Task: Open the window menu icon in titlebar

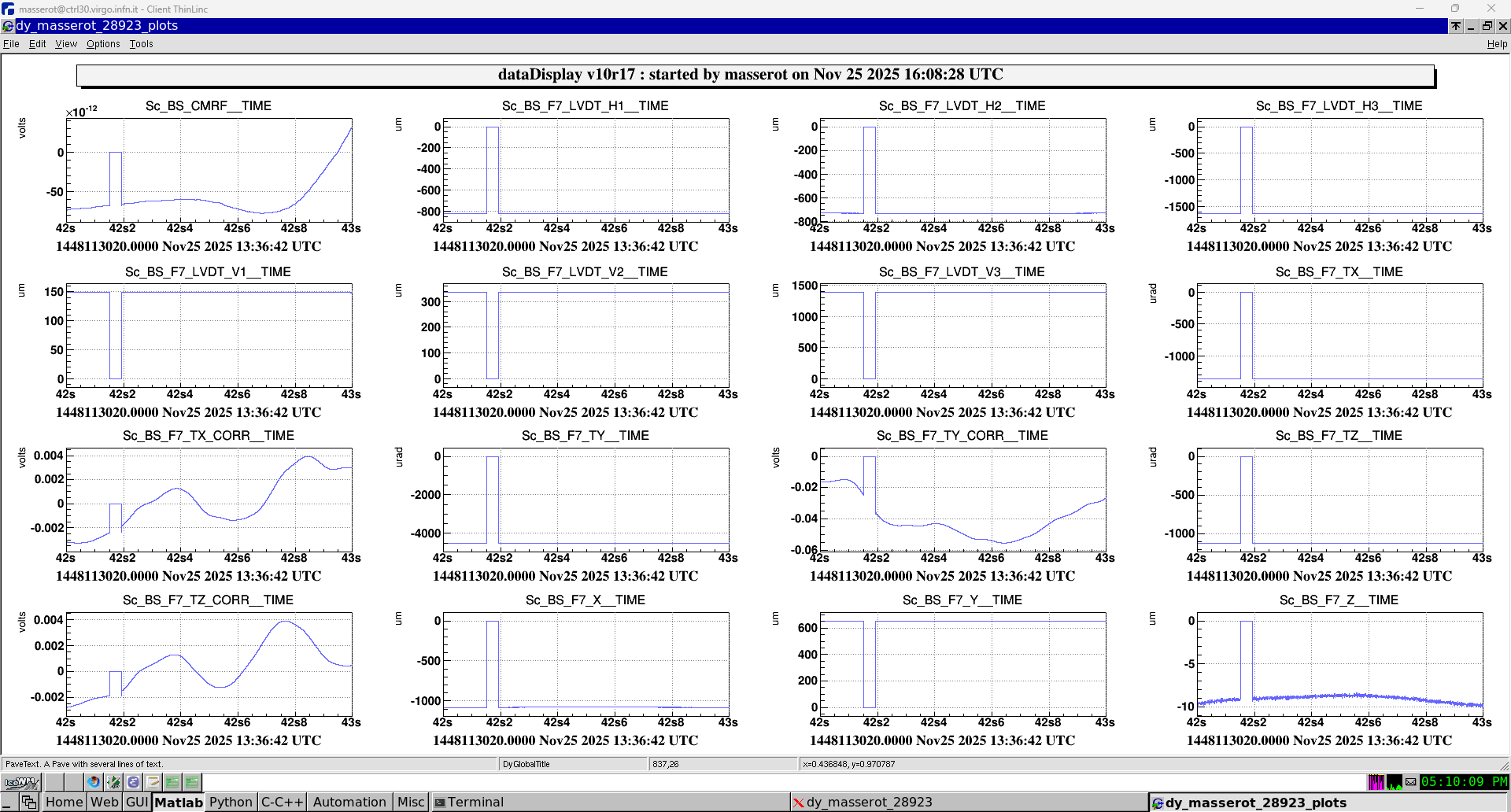Action: point(8,26)
